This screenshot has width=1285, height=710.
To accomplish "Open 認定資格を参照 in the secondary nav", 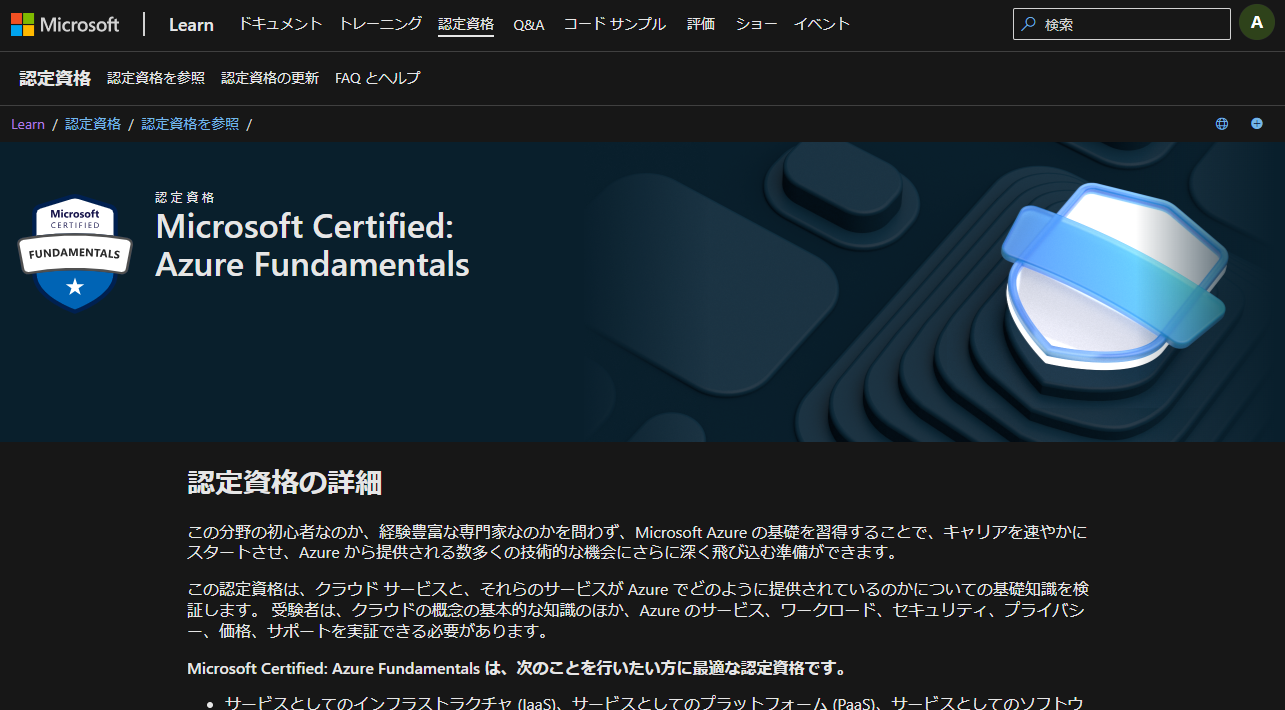I will (156, 78).
